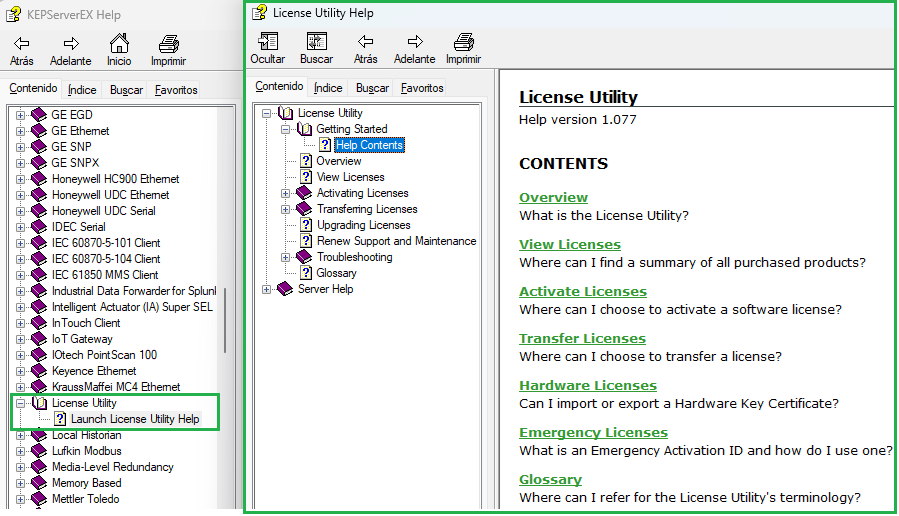Open Contenido tab in KEPServerEX Help
899x516 pixels.
coord(33,88)
